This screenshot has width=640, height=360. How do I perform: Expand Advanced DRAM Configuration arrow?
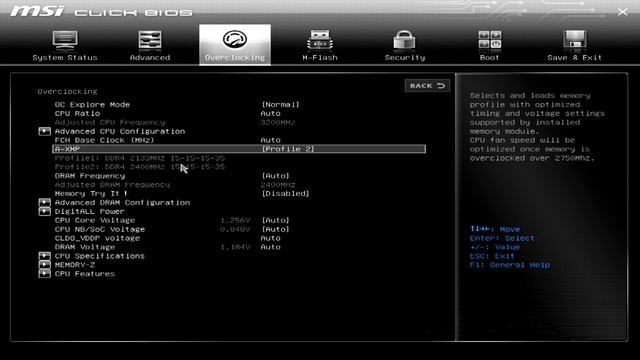point(44,202)
